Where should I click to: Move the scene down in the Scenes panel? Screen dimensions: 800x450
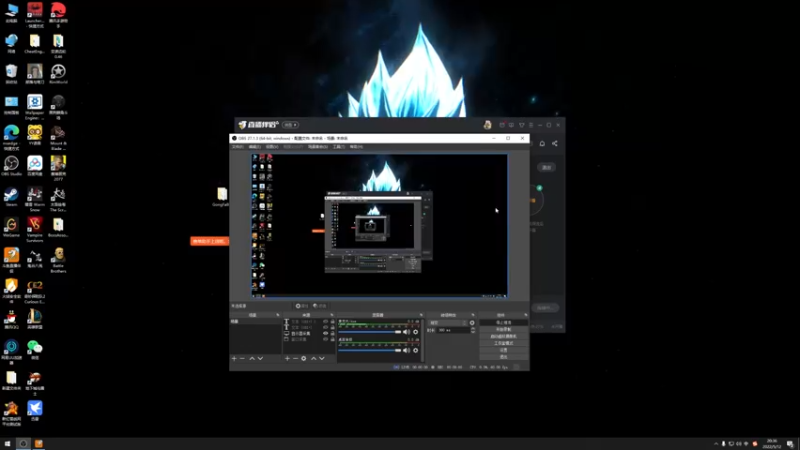260,358
